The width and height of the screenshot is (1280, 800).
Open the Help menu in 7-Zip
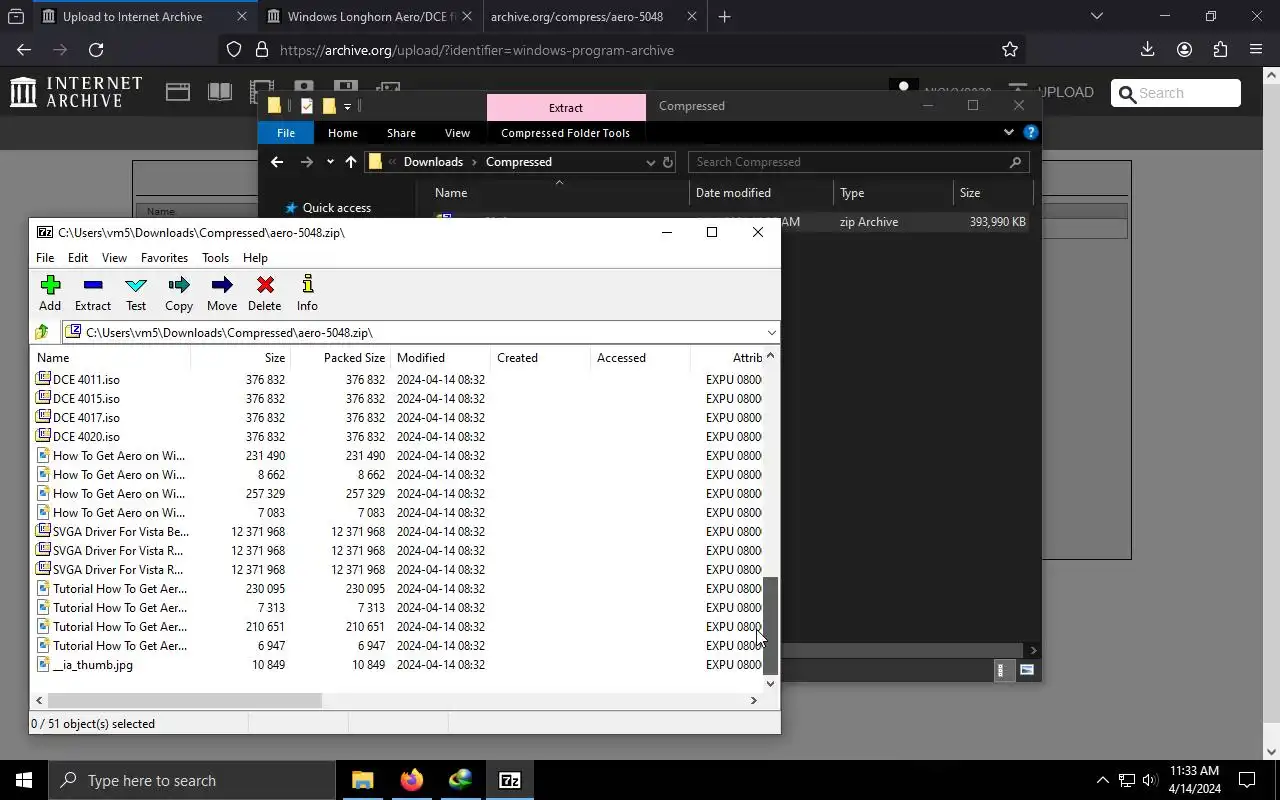pos(255,257)
